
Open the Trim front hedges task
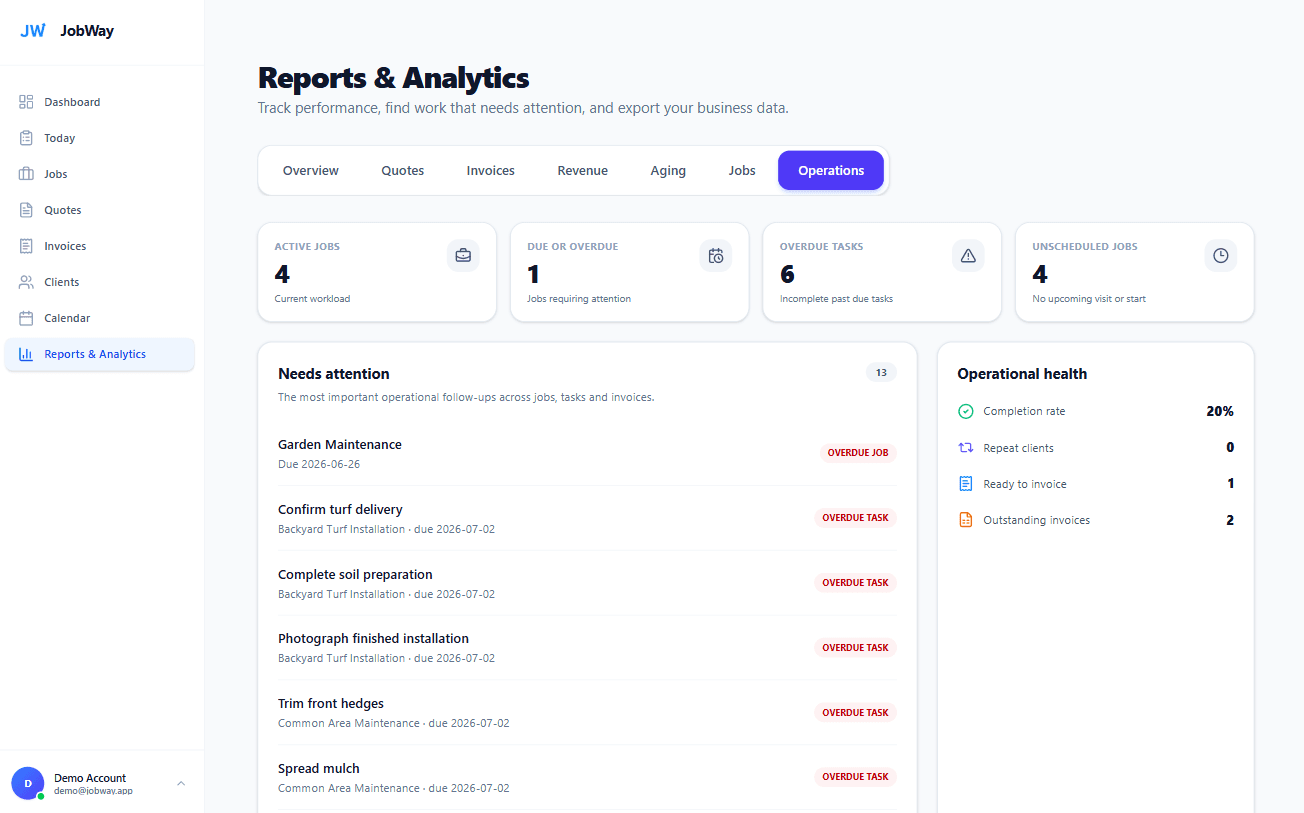coord(587,712)
